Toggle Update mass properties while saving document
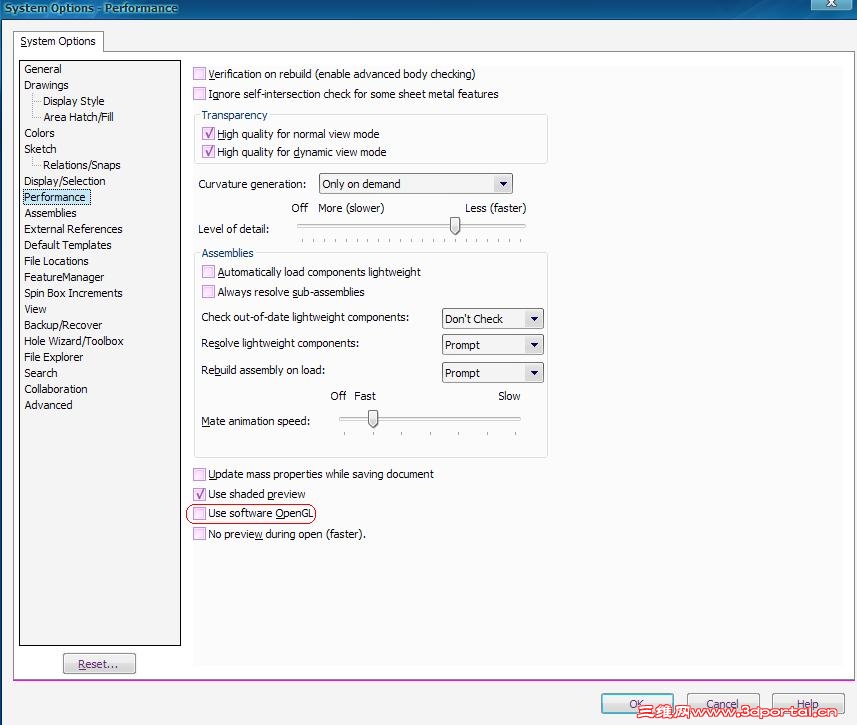 point(199,474)
